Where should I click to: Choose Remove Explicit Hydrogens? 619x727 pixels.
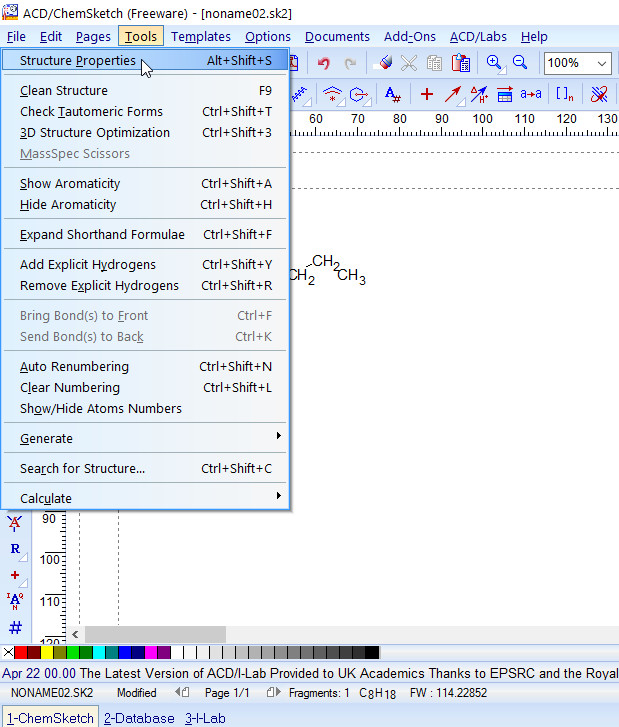[x=145, y=286]
